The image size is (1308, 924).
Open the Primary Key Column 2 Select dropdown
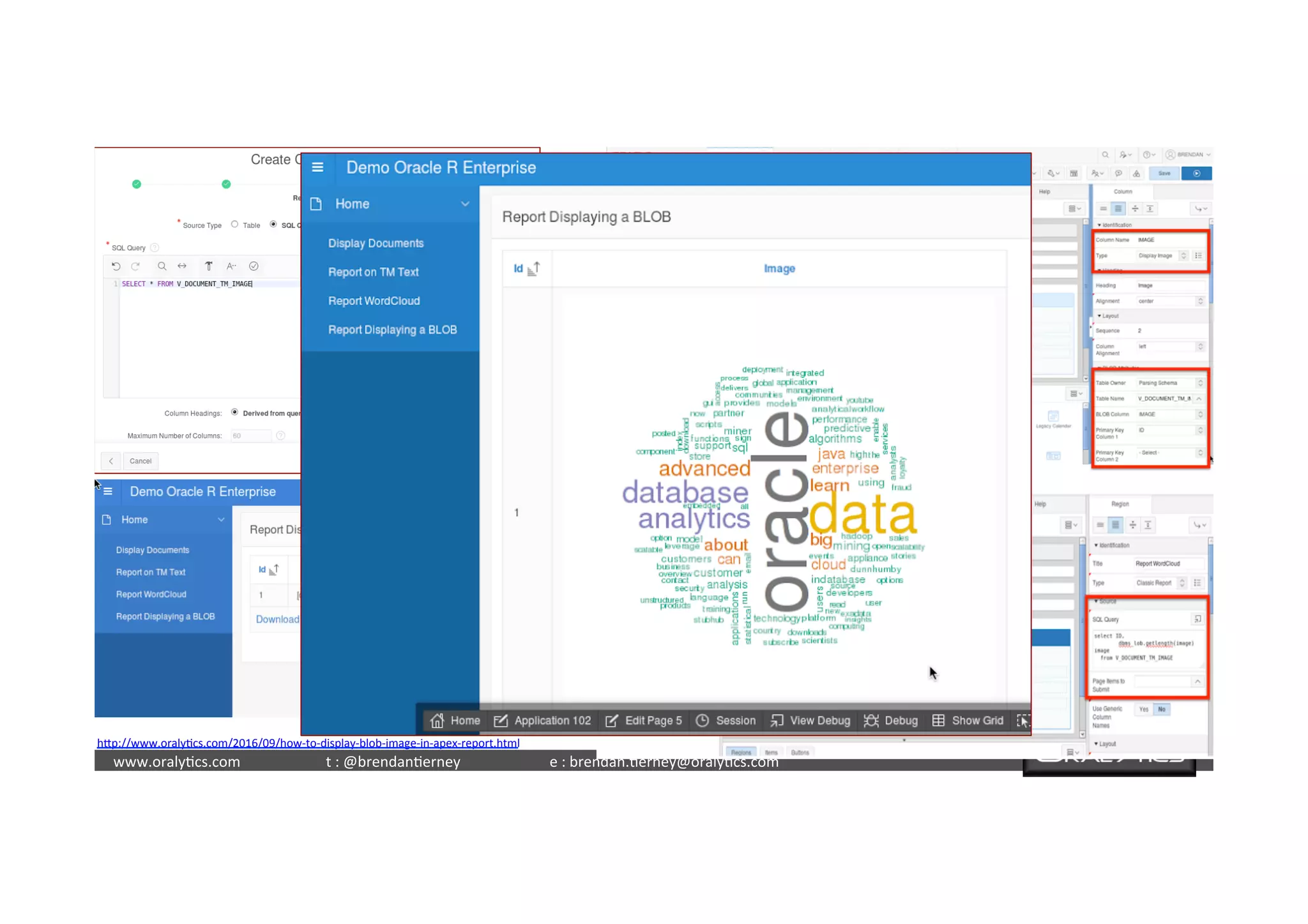pyautogui.click(x=1170, y=453)
